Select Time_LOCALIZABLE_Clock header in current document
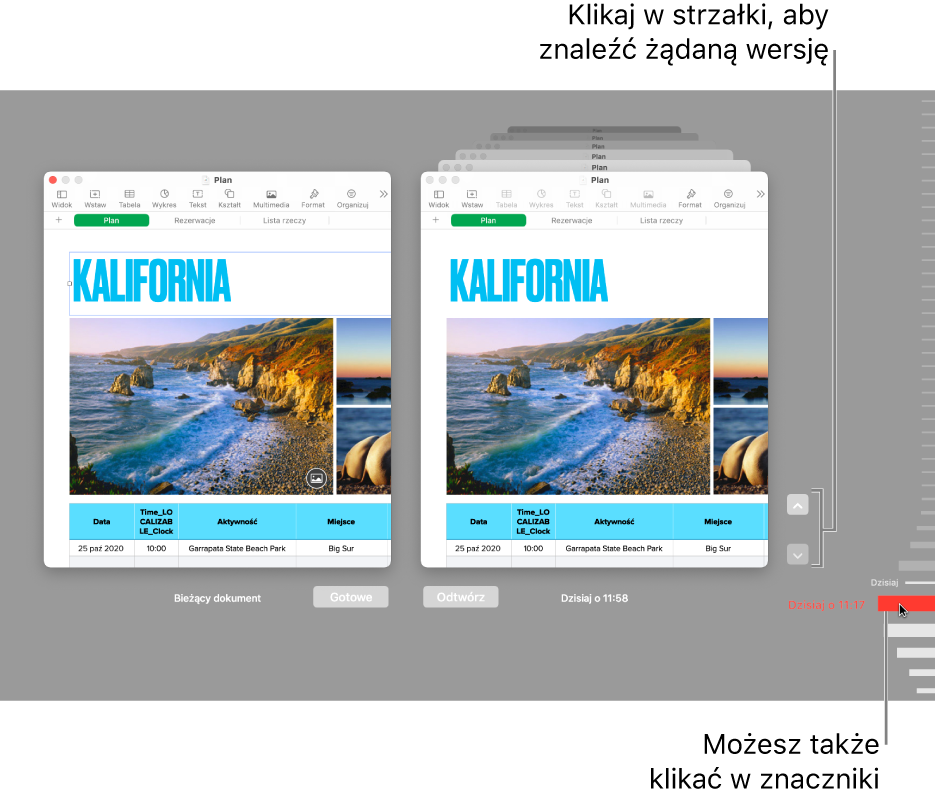The width and height of the screenshot is (935, 806). [156, 522]
